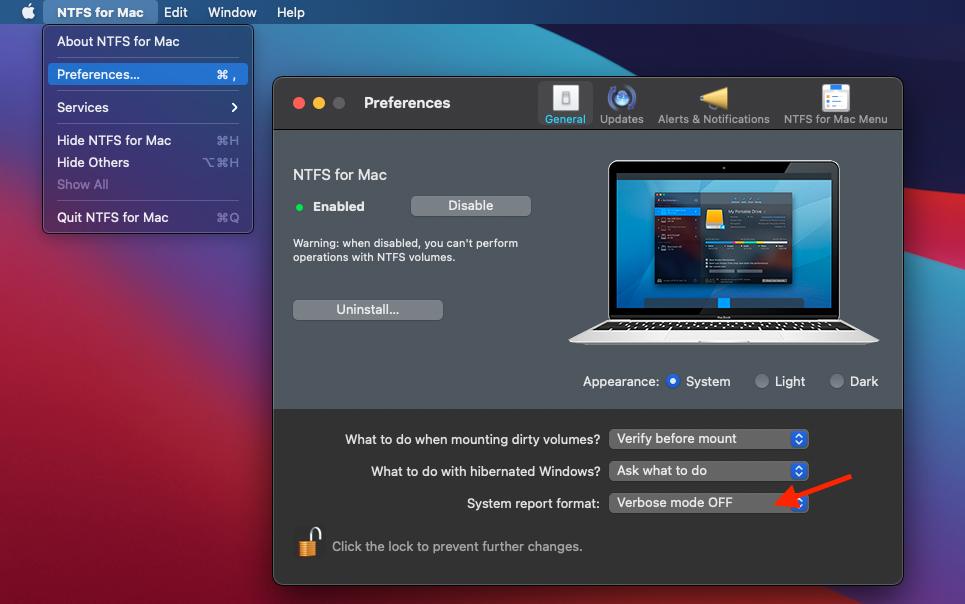Click the Disable button
This screenshot has height=604, width=965.
point(470,206)
